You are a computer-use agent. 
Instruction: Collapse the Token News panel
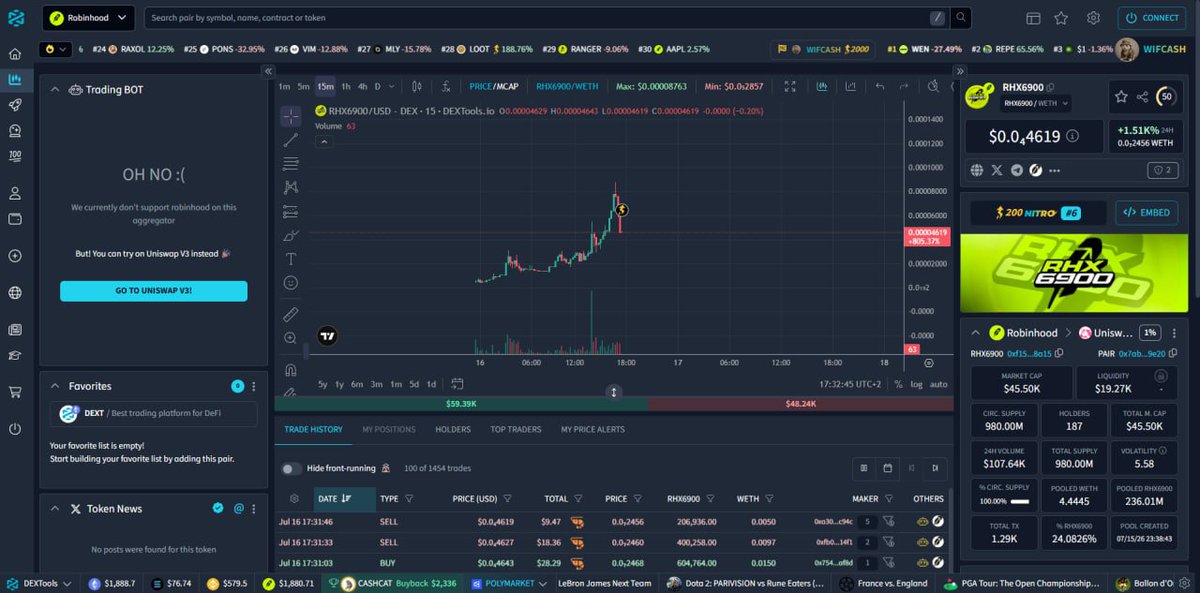[56, 509]
